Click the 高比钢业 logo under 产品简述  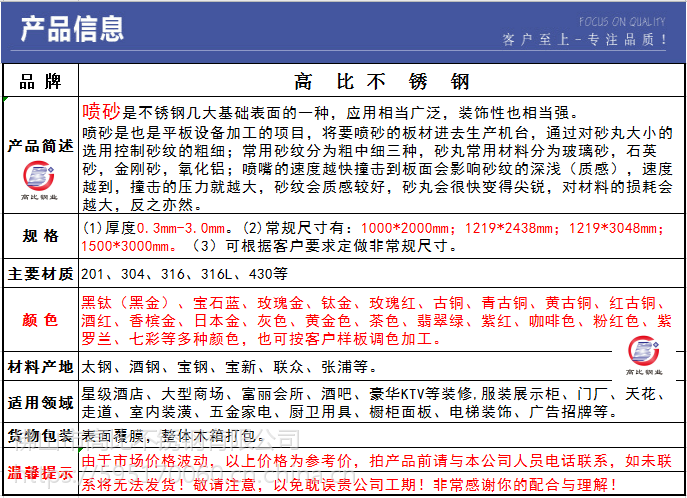click(40, 182)
